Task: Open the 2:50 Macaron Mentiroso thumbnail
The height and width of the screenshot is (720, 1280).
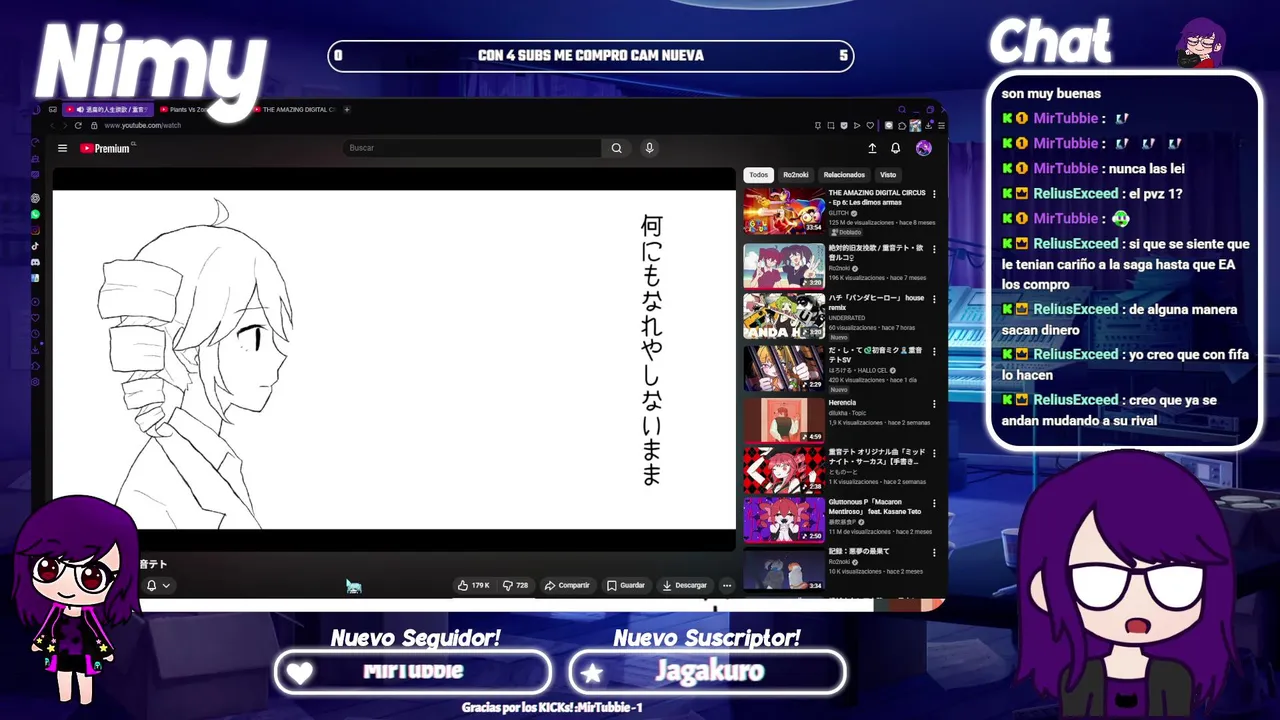Action: 784,521
